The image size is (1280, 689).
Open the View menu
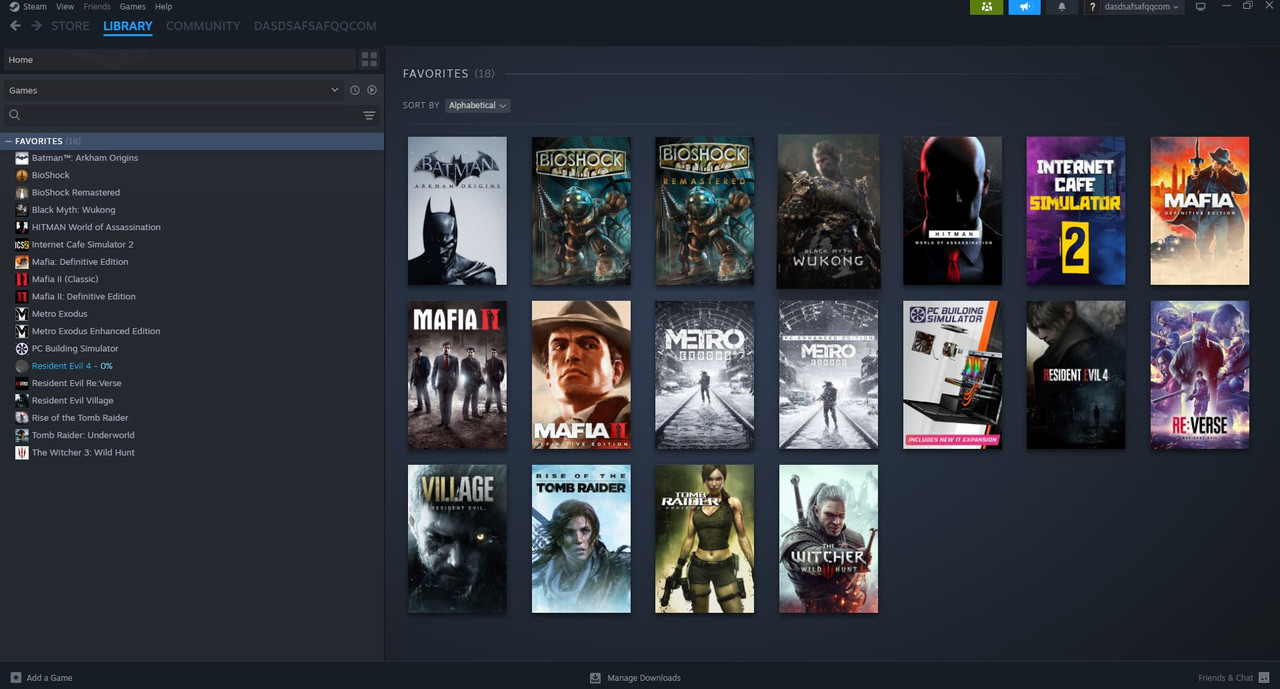65,7
